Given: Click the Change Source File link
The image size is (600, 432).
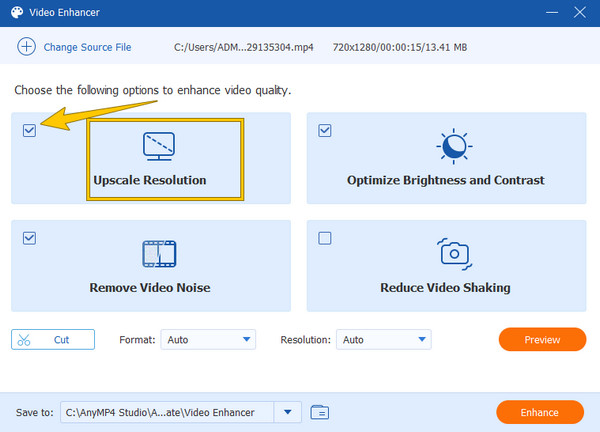Looking at the screenshot, I should (87, 47).
